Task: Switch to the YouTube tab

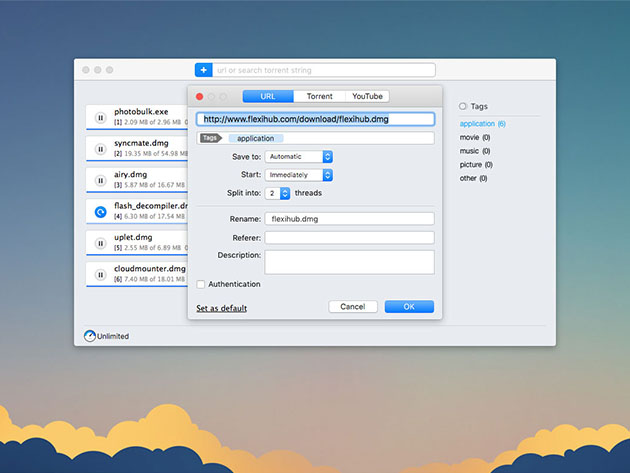Action: tap(366, 97)
